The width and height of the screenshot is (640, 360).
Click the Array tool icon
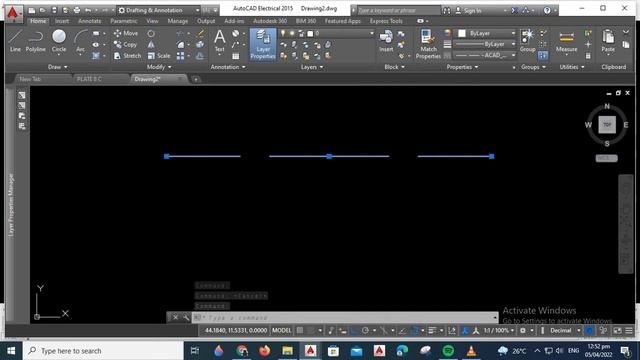click(x=180, y=56)
